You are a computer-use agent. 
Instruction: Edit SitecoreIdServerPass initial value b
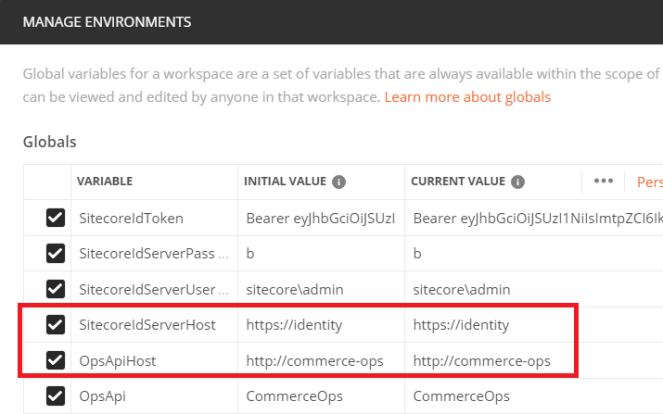click(x=321, y=254)
